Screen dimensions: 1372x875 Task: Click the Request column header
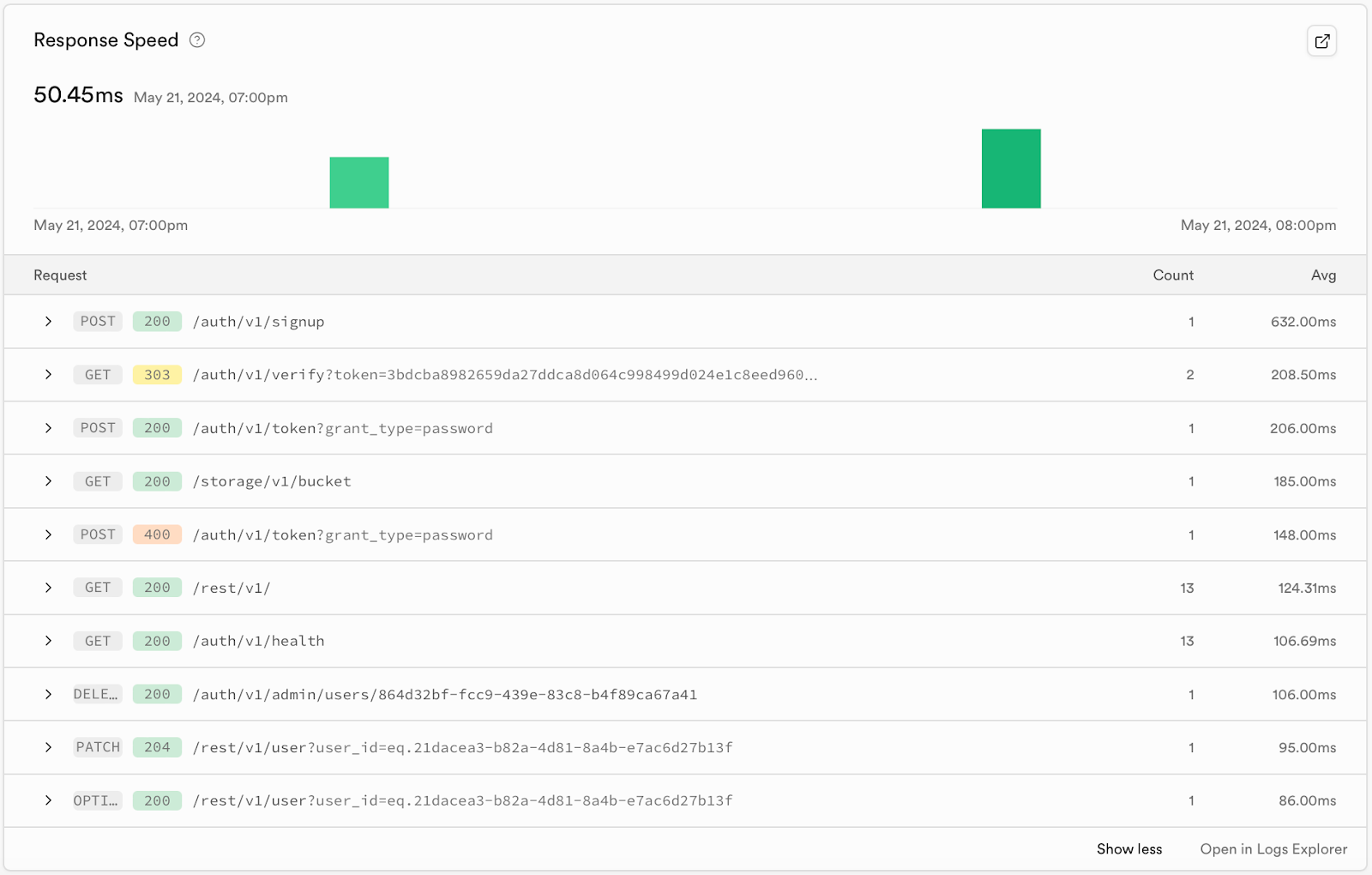tap(60, 275)
